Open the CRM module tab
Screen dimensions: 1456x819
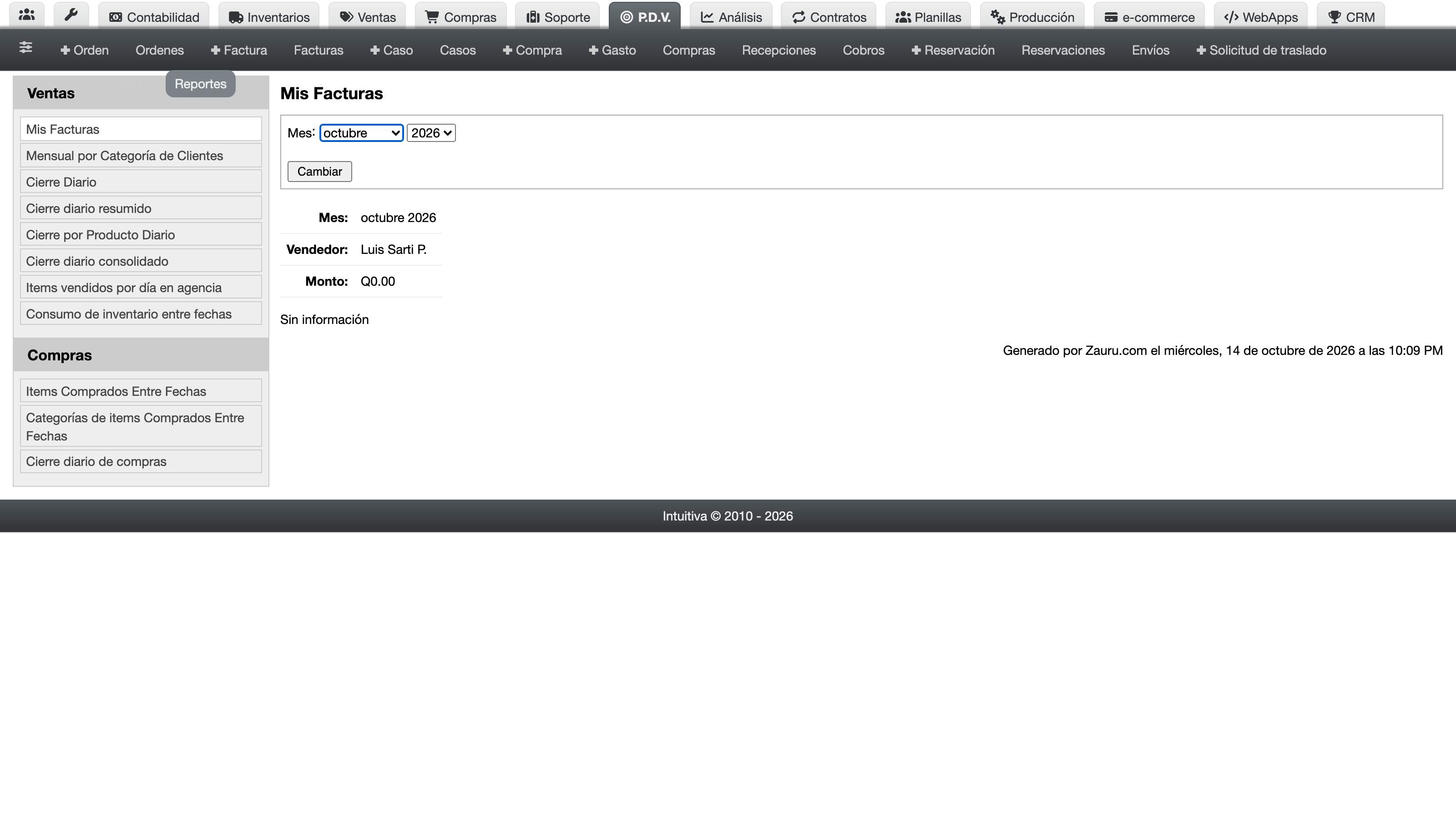pyautogui.click(x=1351, y=17)
